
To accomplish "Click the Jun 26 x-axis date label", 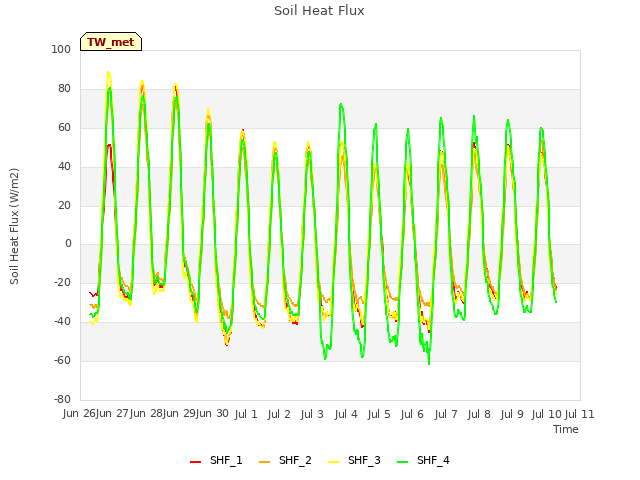I will click(x=79, y=414).
